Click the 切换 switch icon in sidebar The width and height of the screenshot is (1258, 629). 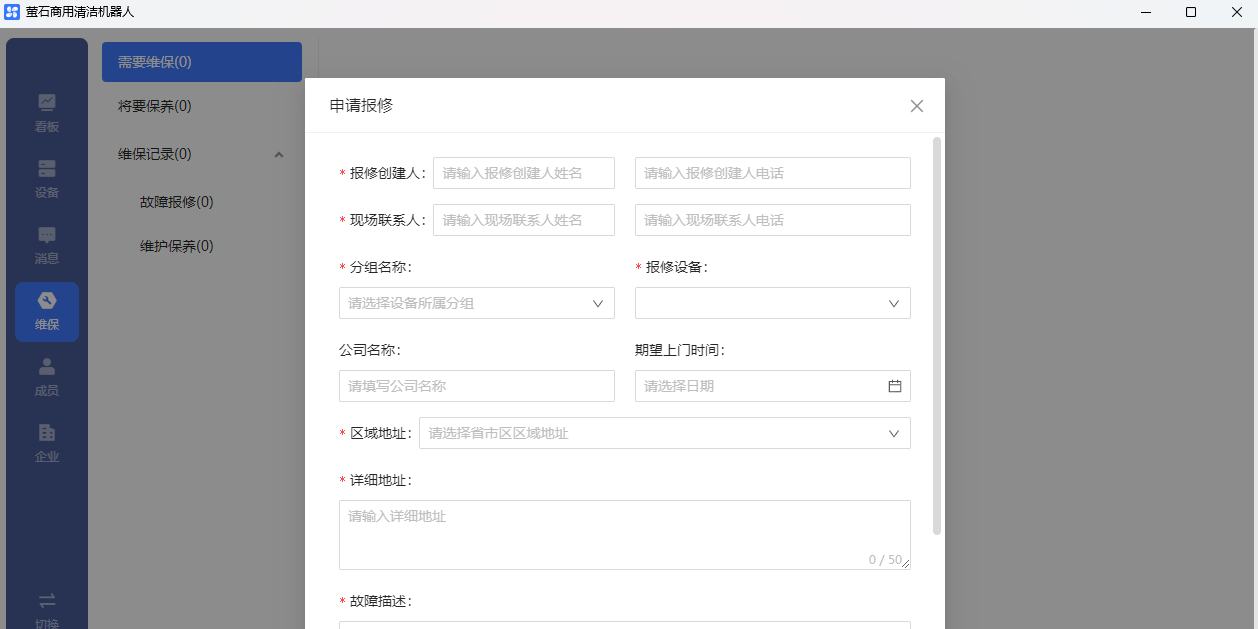[47, 601]
